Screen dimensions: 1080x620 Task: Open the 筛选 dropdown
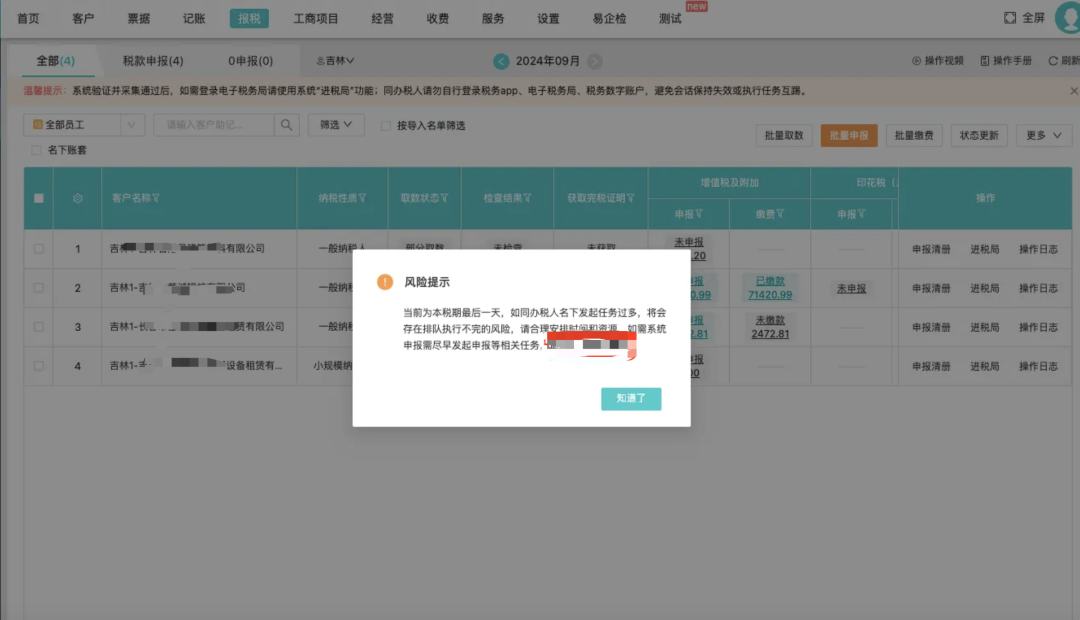pyautogui.click(x=336, y=125)
